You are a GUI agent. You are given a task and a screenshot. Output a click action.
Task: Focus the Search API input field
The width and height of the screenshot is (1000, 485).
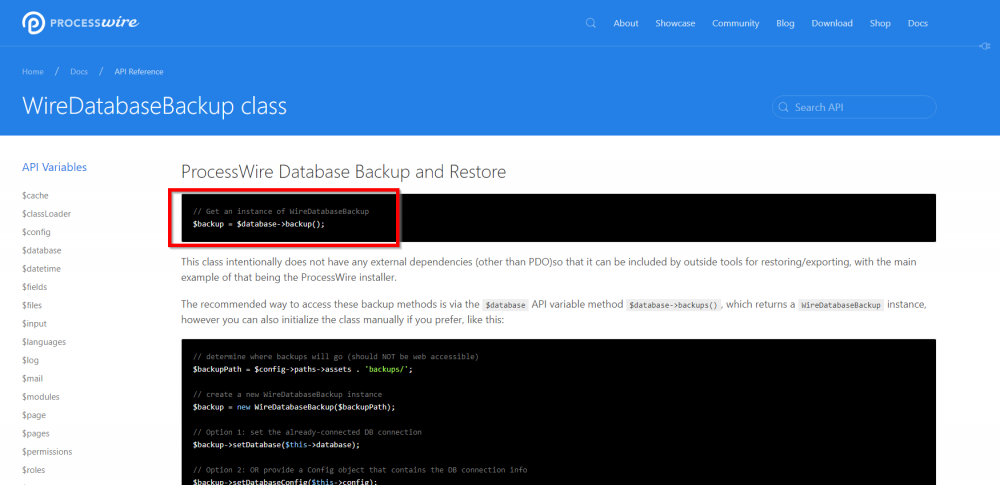point(860,107)
